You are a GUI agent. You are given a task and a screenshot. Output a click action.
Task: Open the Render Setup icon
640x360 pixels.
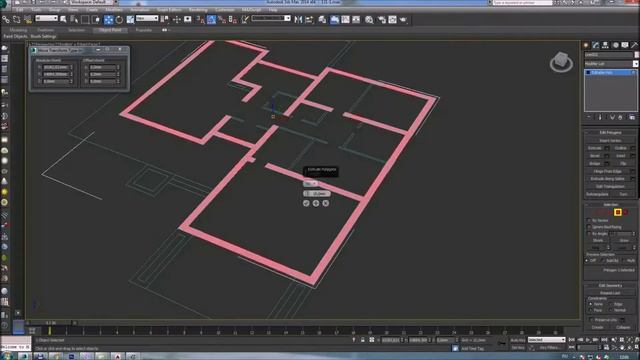382,19
